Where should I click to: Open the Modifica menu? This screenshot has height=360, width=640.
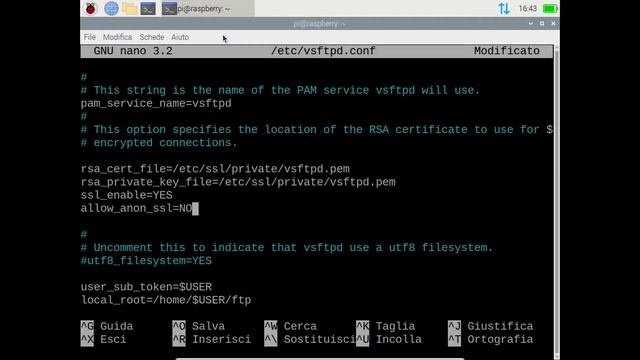(x=117, y=37)
